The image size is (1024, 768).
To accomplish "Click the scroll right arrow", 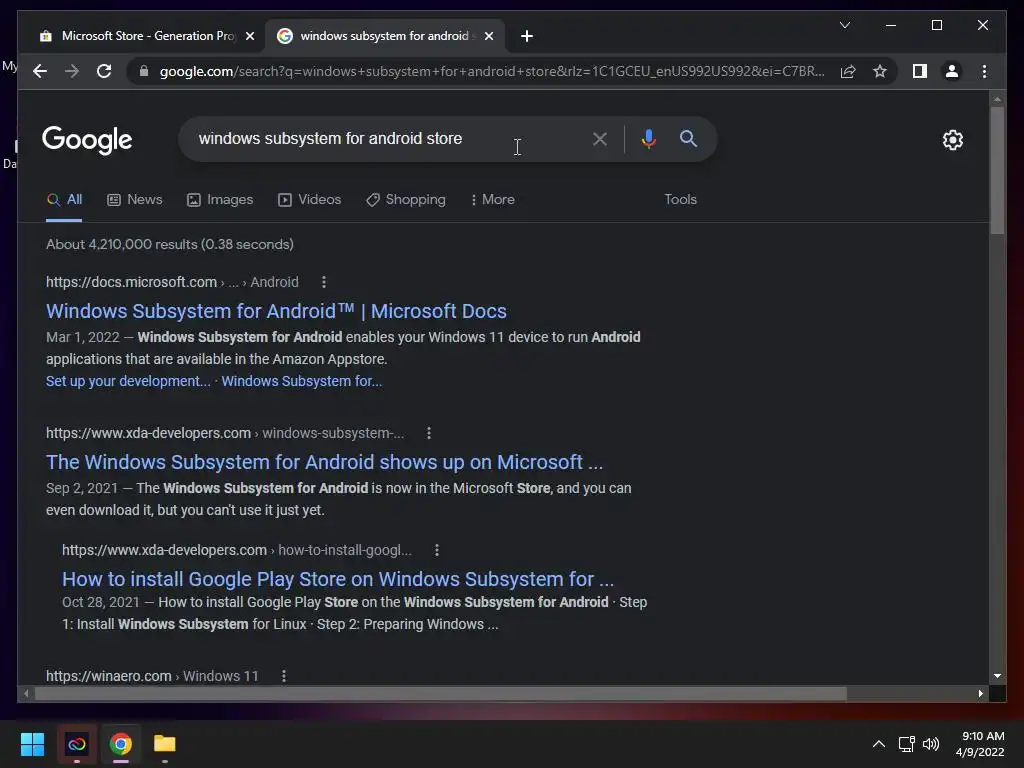I will [980, 694].
